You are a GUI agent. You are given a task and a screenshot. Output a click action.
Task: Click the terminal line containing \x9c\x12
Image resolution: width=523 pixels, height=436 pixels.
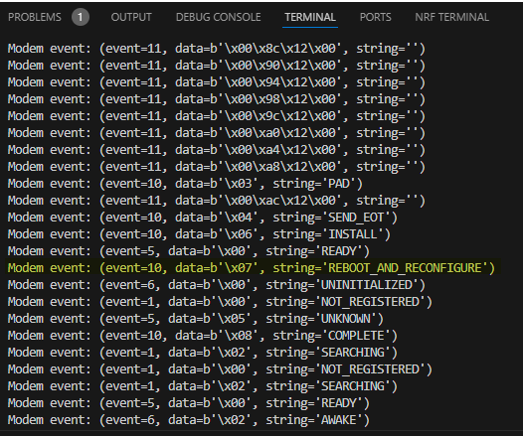pyautogui.click(x=217, y=116)
